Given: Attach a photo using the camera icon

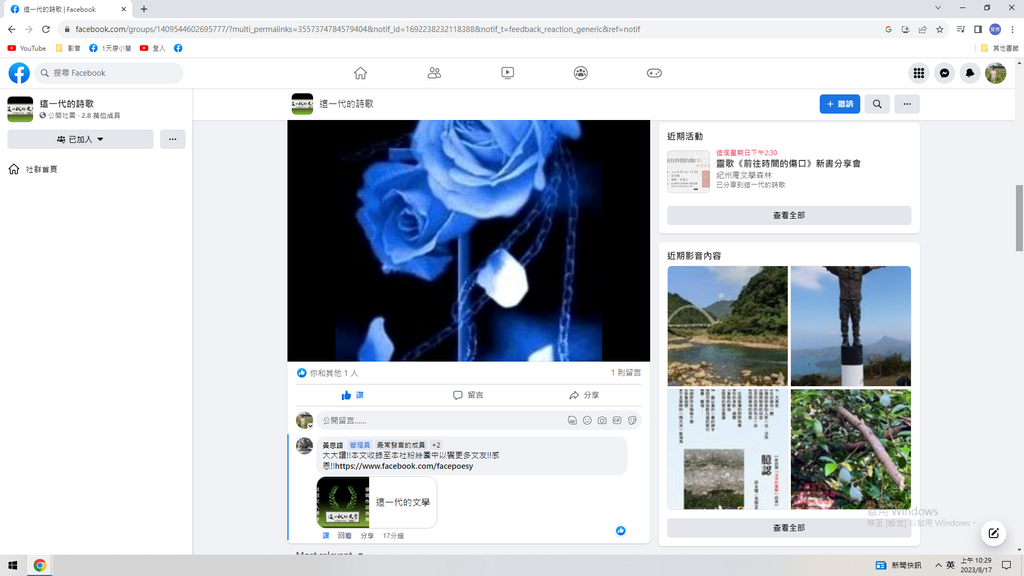Looking at the screenshot, I should [x=602, y=421].
